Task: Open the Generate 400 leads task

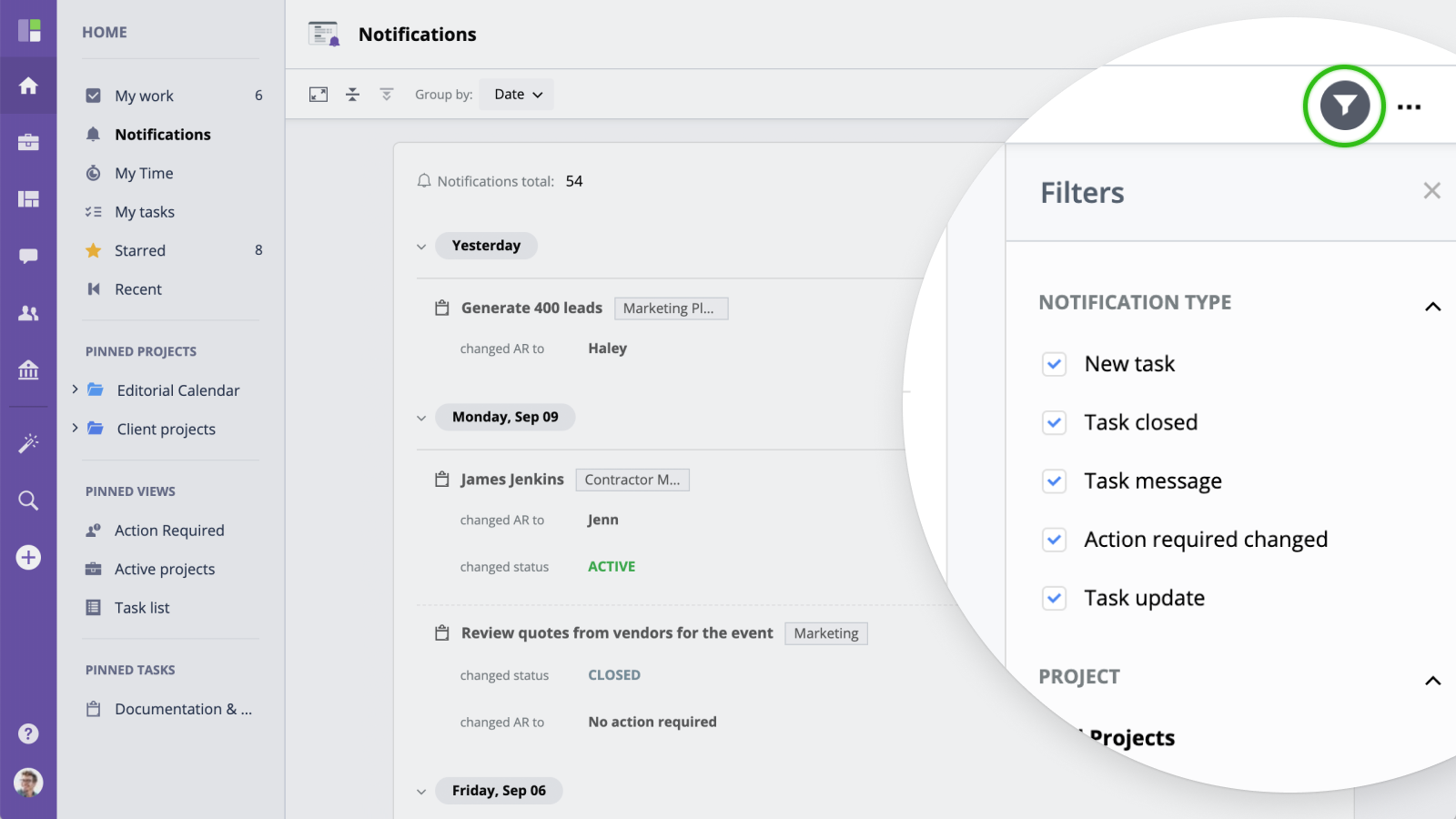Action: (531, 308)
